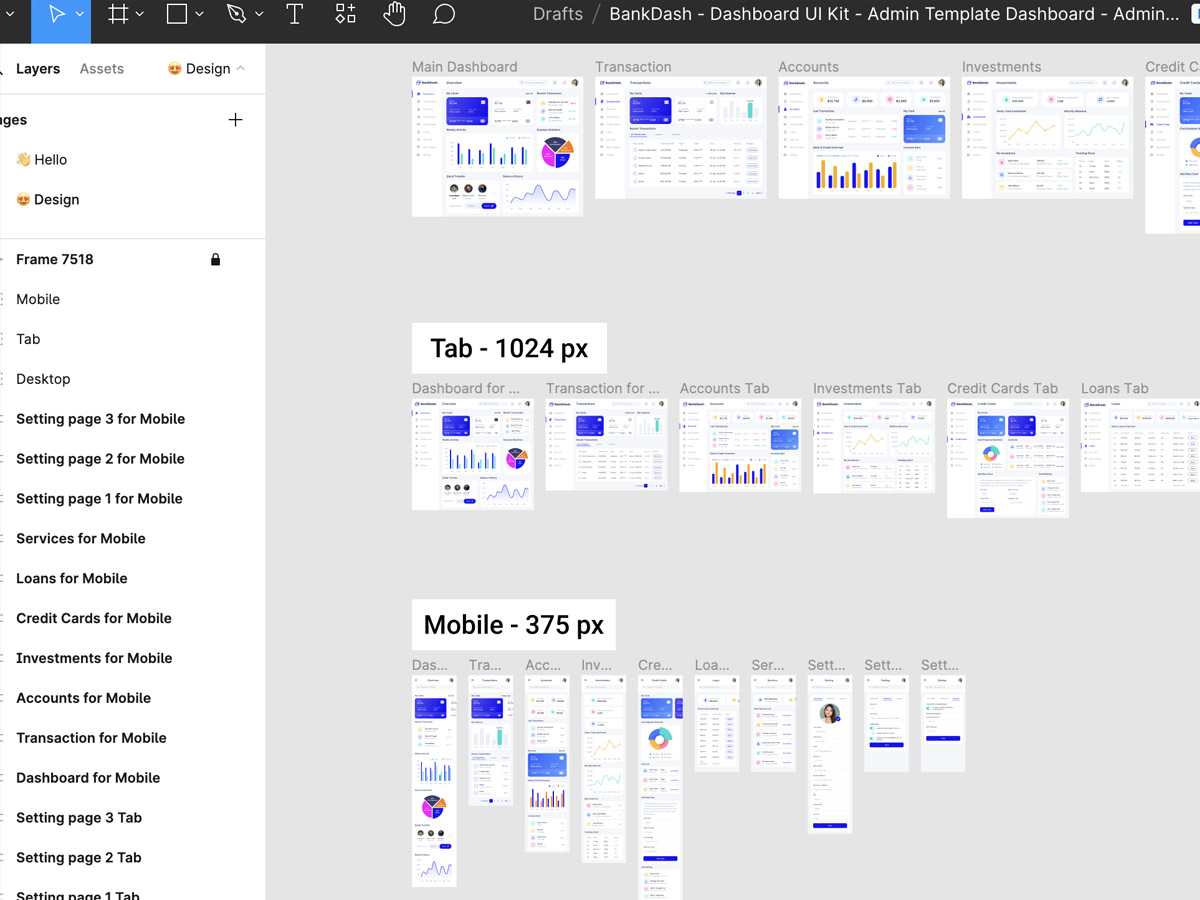
Task: Select the Frame tool
Action: [118, 14]
